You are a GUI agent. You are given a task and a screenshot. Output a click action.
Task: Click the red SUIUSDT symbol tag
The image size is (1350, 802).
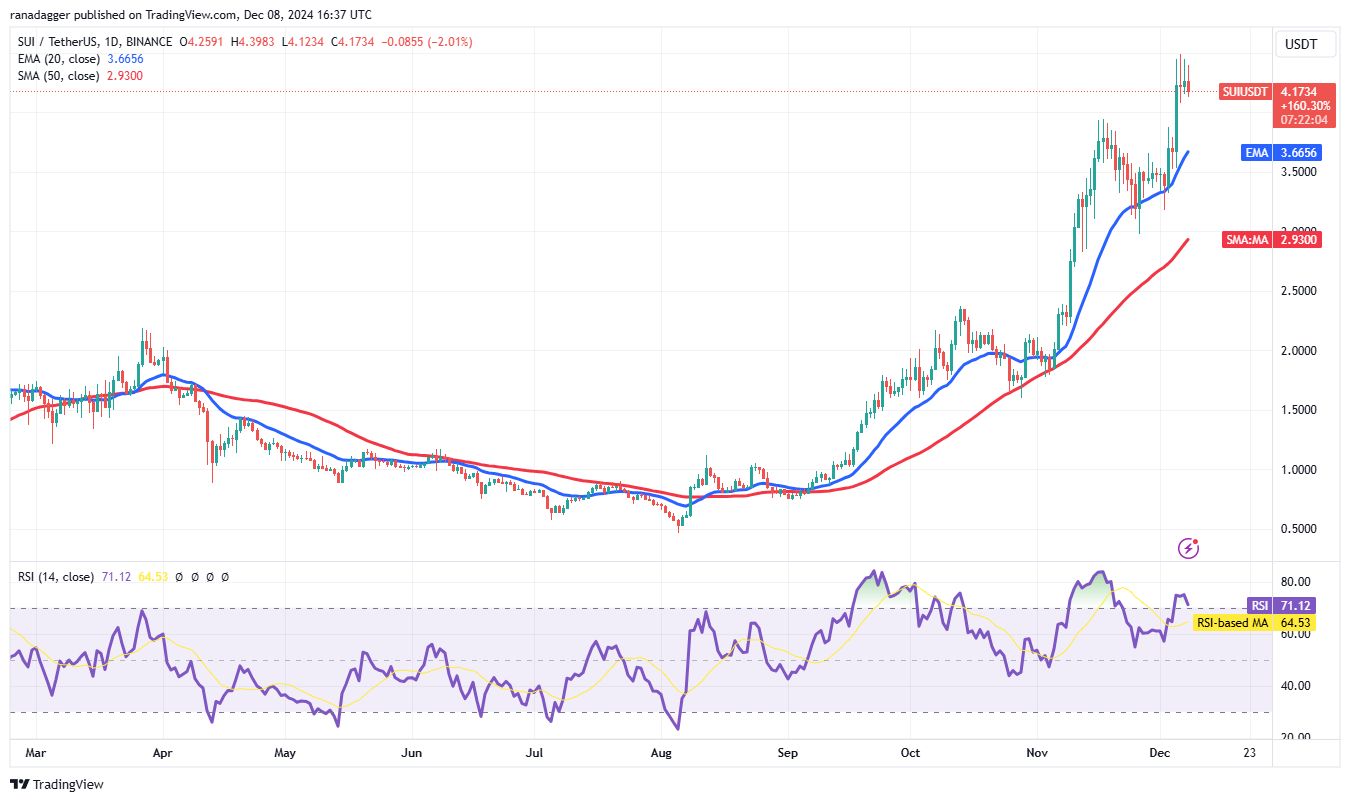point(1245,92)
